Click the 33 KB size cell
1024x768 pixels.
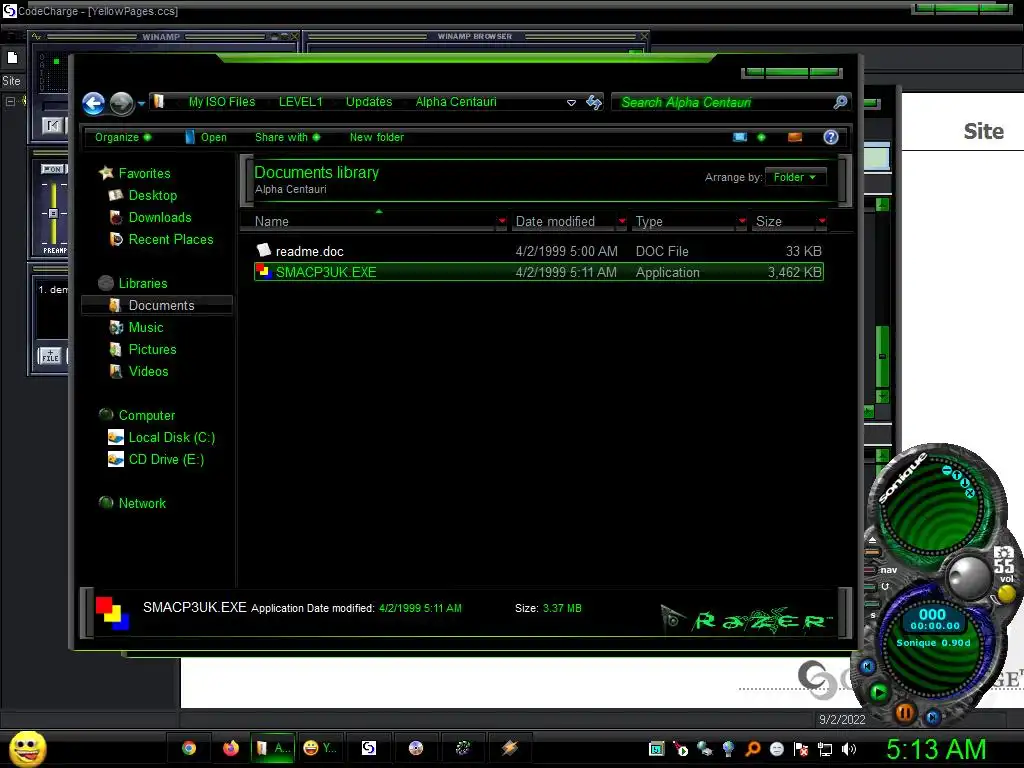[803, 251]
